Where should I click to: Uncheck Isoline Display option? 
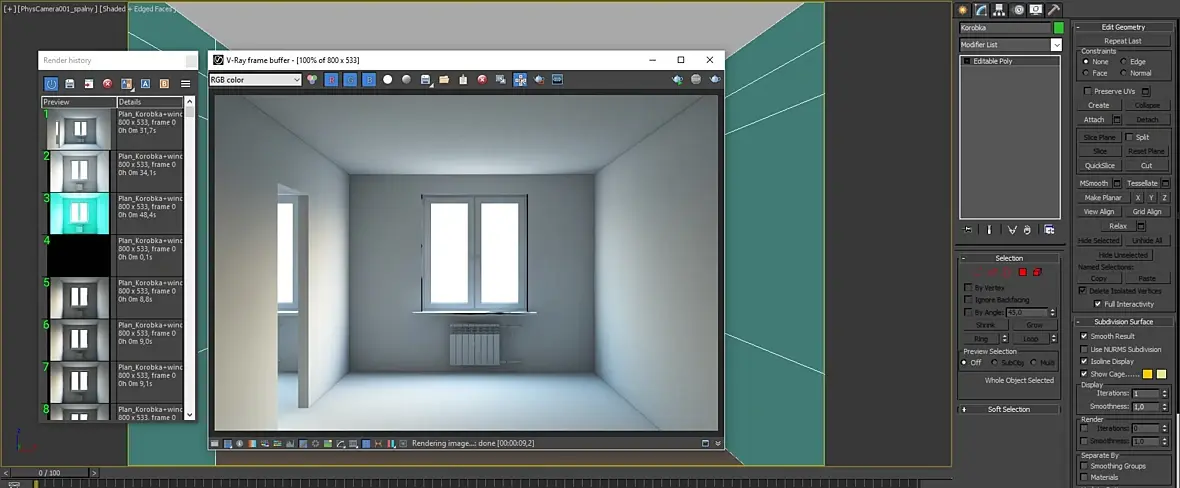[1084, 361]
